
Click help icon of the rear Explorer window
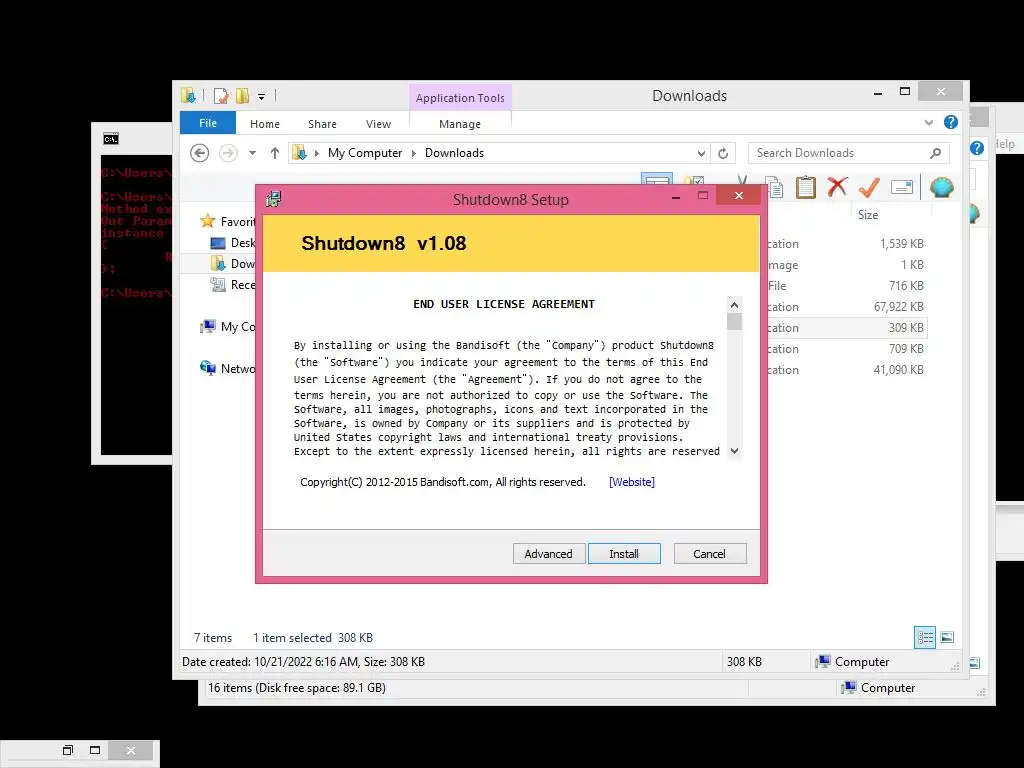977,148
